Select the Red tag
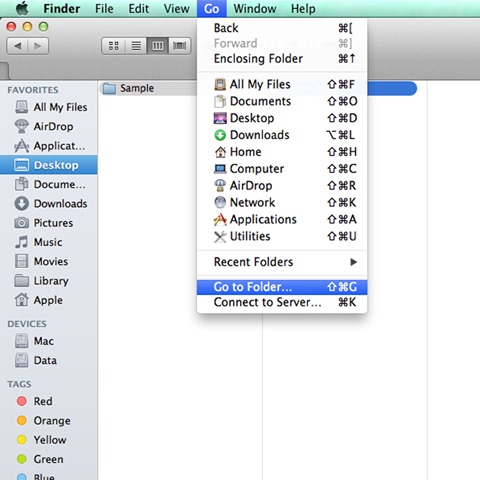480x480 pixels. tap(49, 401)
